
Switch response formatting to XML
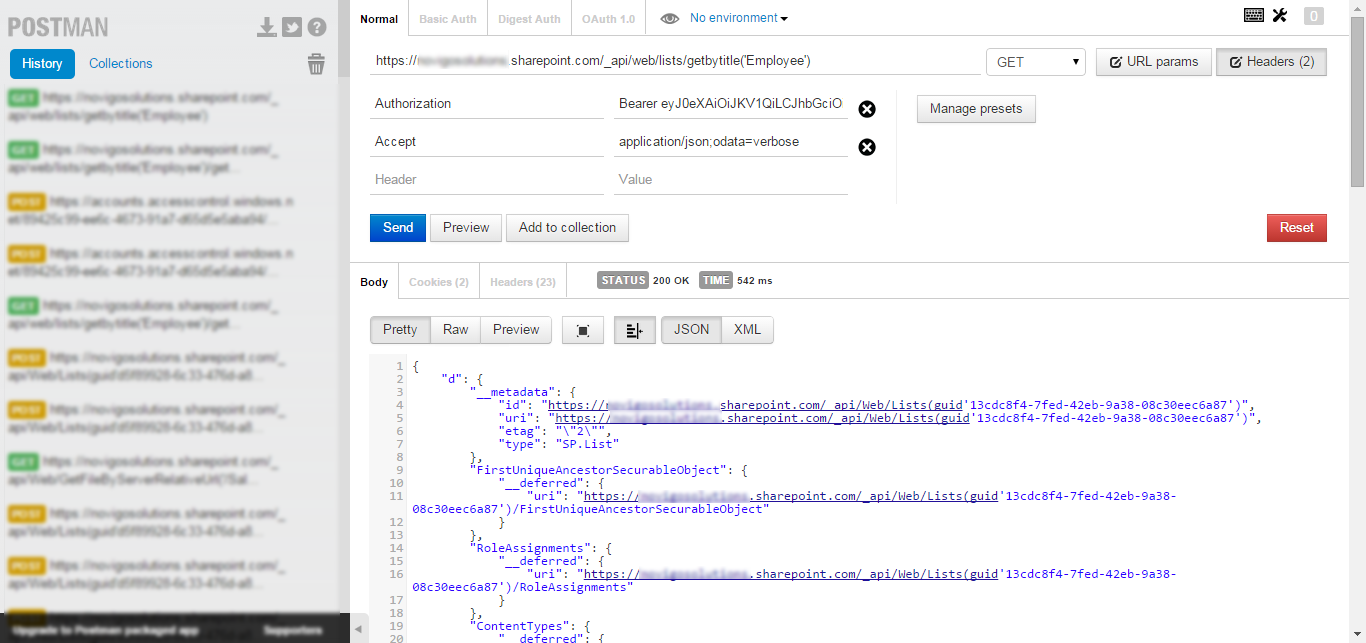coord(747,329)
